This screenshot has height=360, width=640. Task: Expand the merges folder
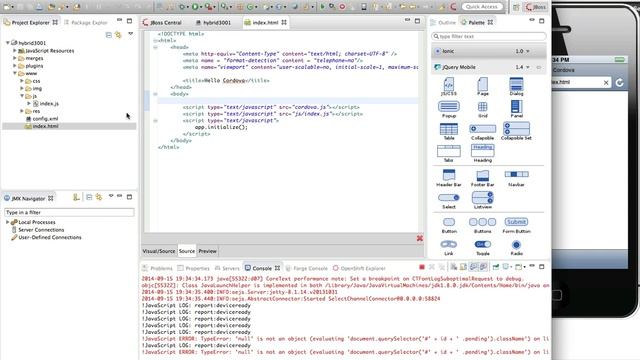15,58
